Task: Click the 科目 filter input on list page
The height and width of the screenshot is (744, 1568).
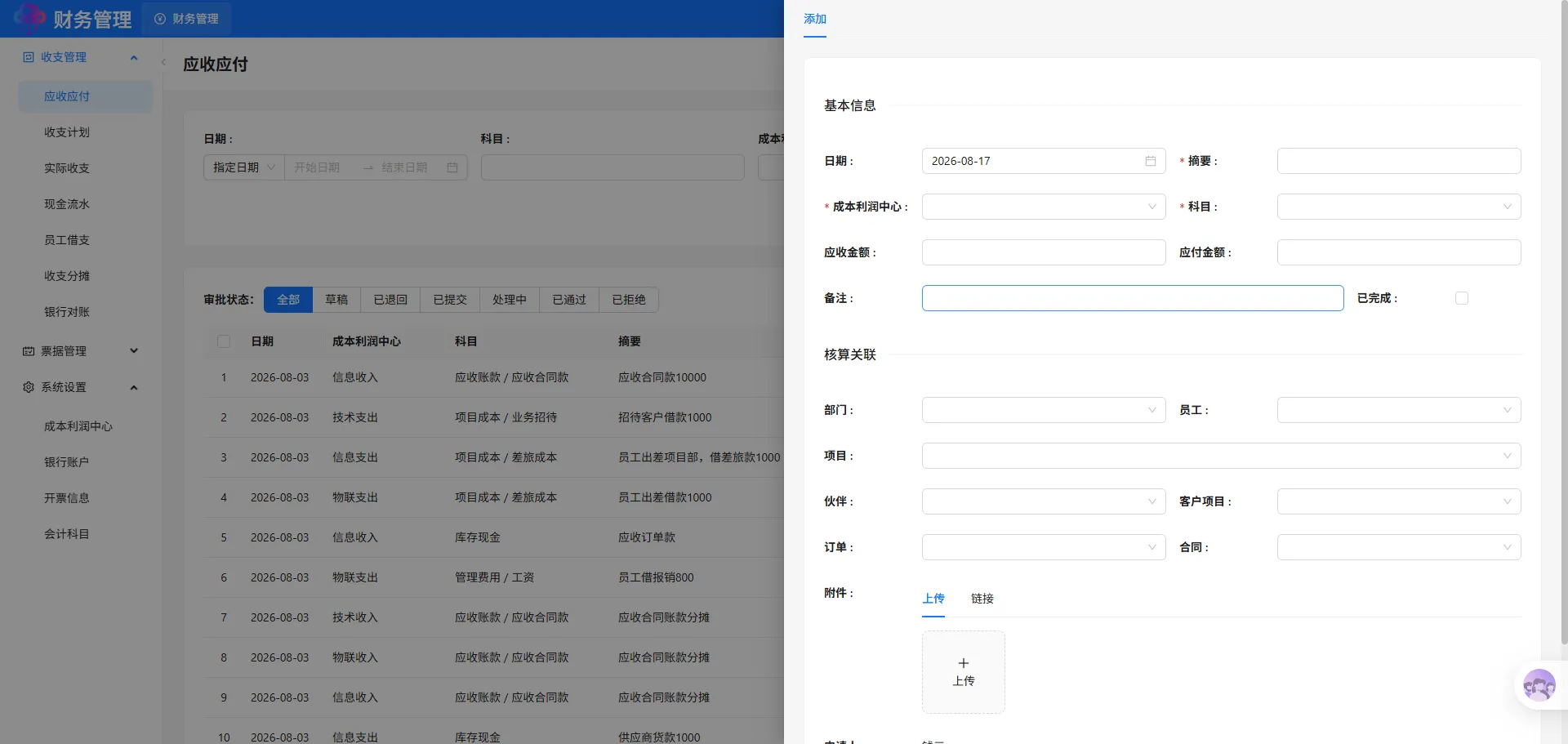Action: pos(612,167)
